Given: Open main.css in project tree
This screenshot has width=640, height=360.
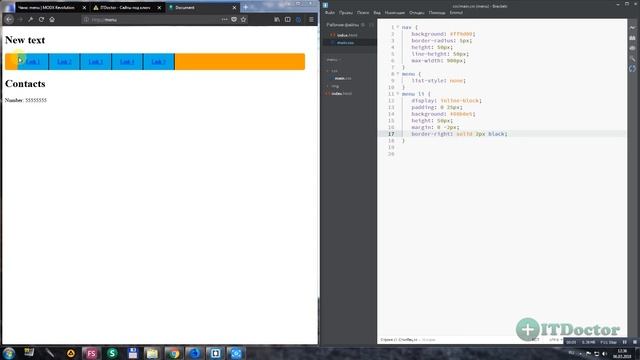Looking at the screenshot, I should click(x=342, y=78).
